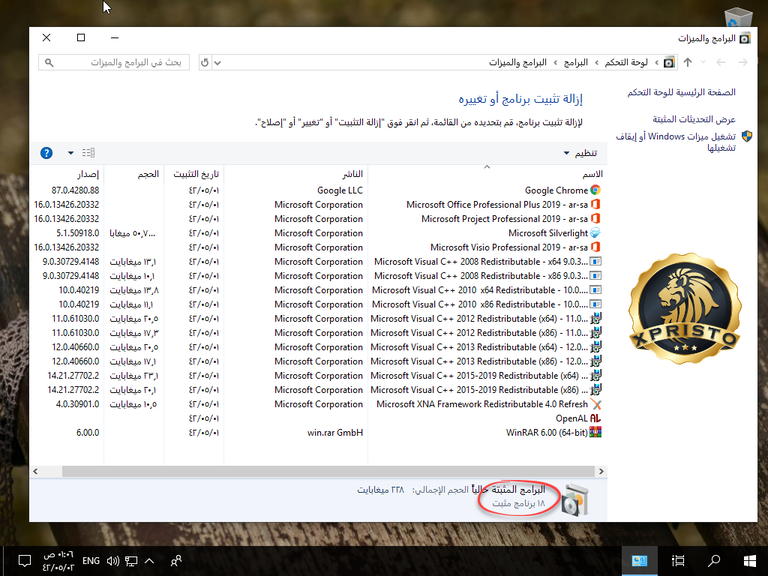The height and width of the screenshot is (576, 768).
Task: Click the ENG language indicator
Action: 91,561
